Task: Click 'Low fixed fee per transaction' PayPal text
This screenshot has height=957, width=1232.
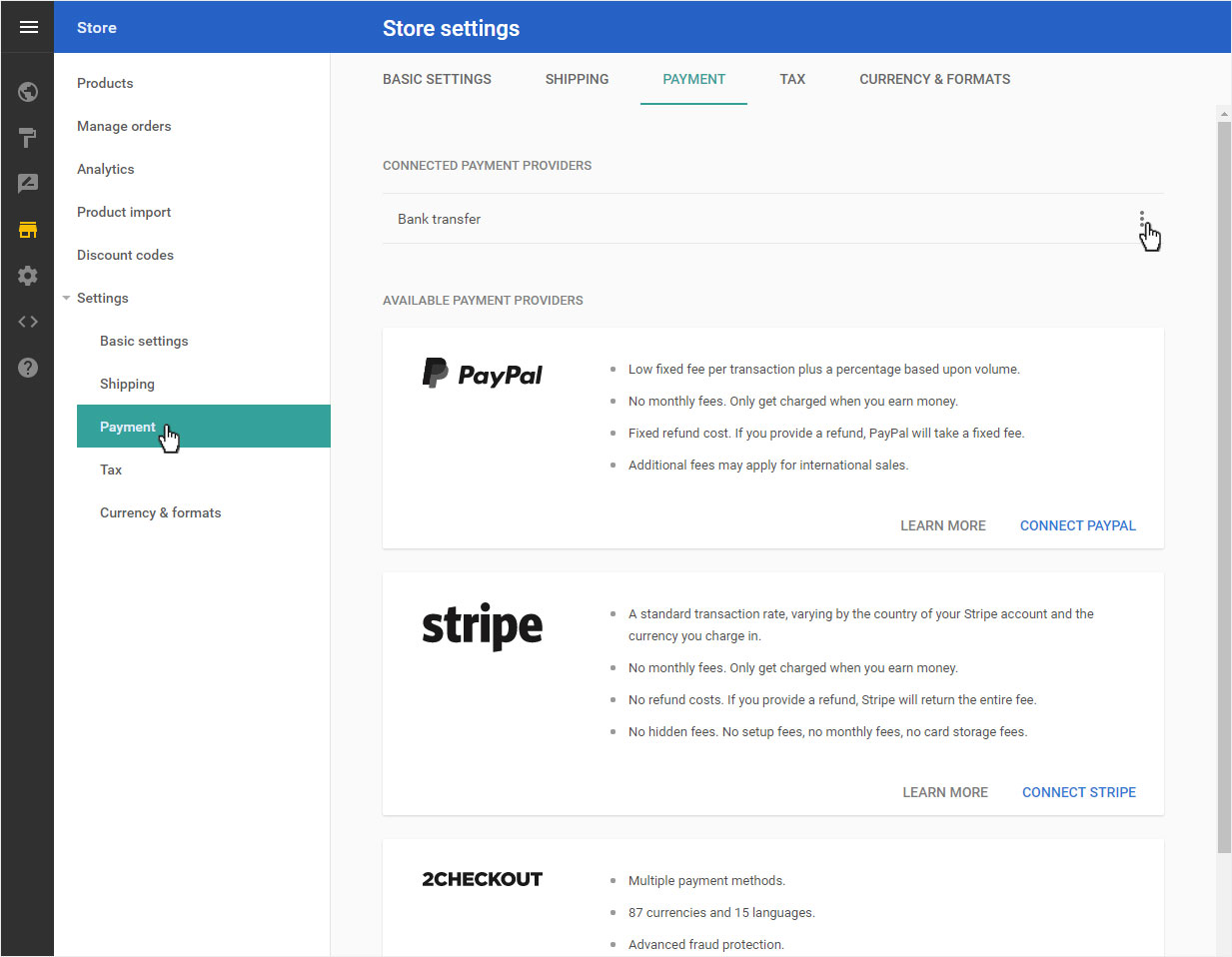Action: click(x=824, y=369)
